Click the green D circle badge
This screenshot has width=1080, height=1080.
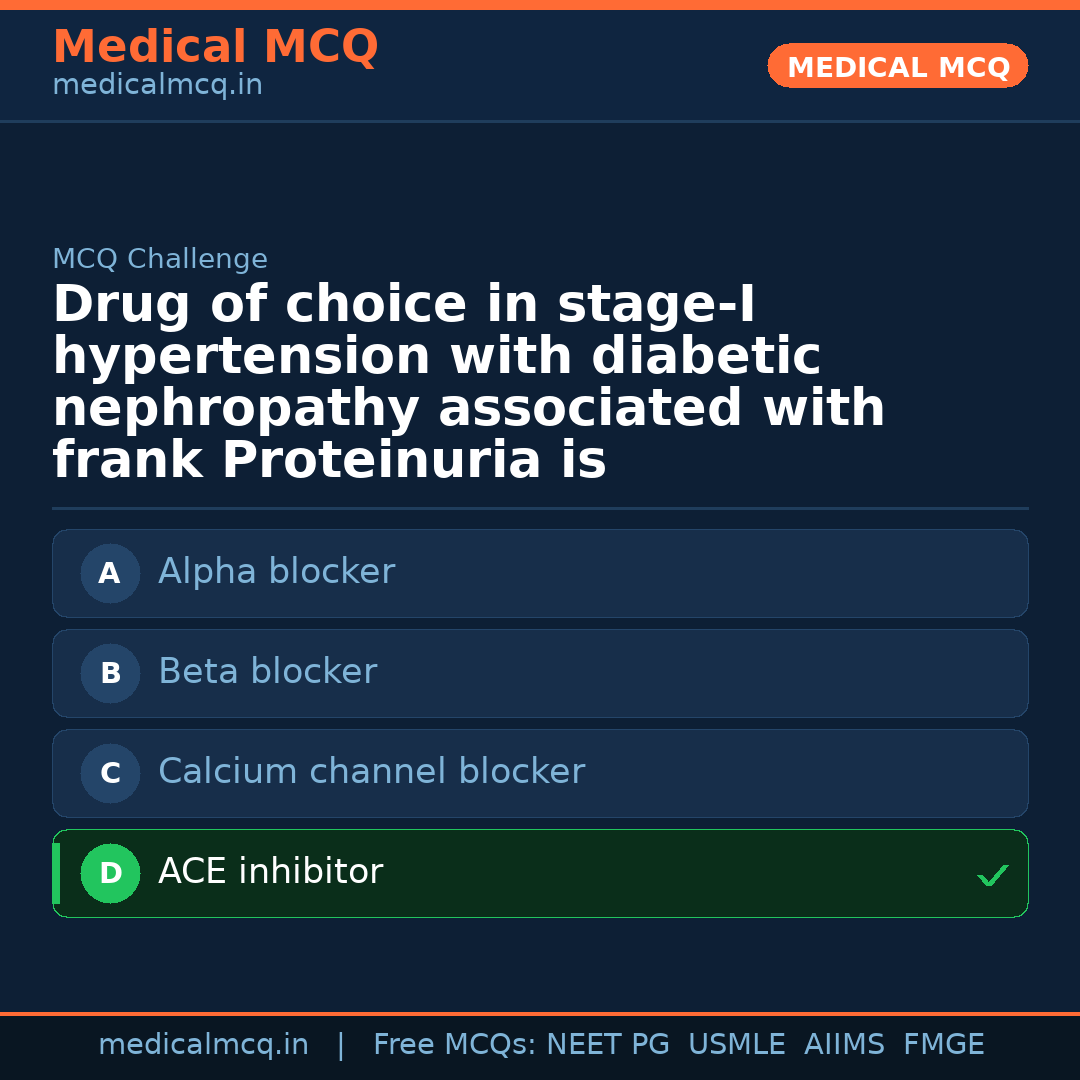pos(110,873)
